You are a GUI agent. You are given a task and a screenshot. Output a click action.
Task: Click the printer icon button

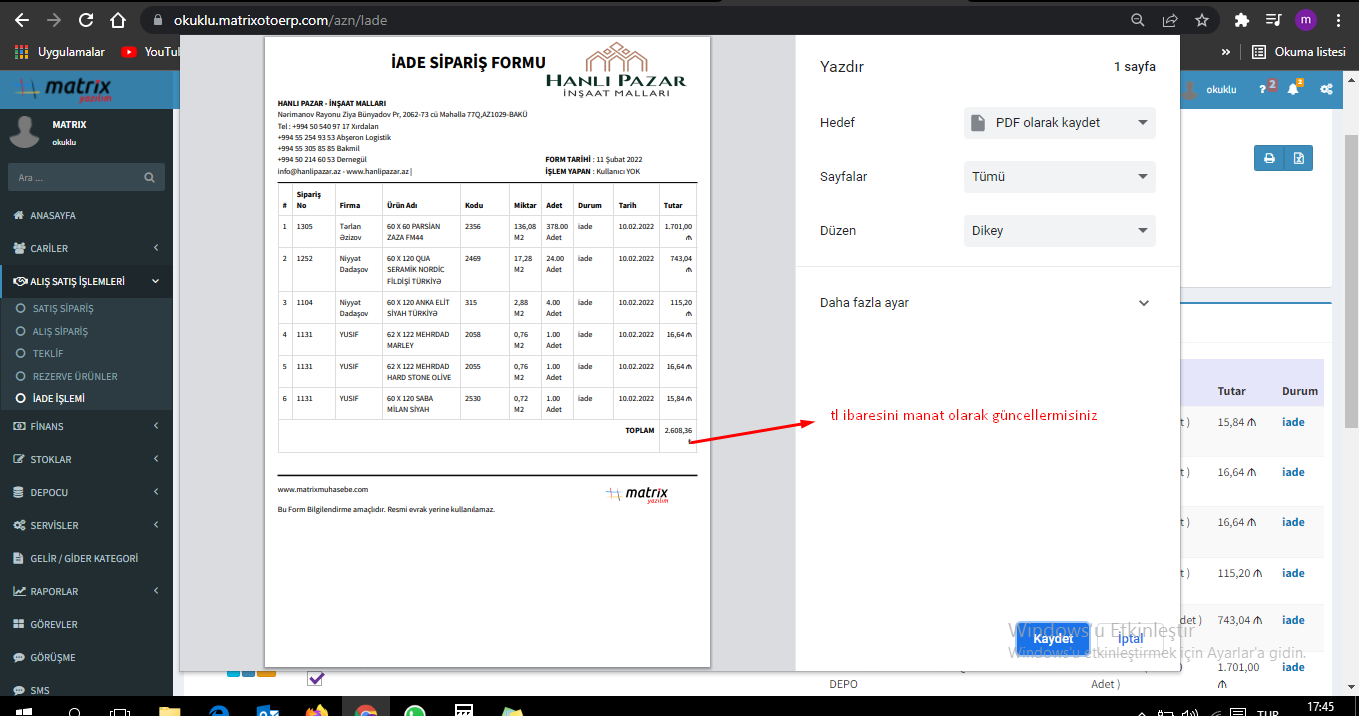coord(1269,158)
